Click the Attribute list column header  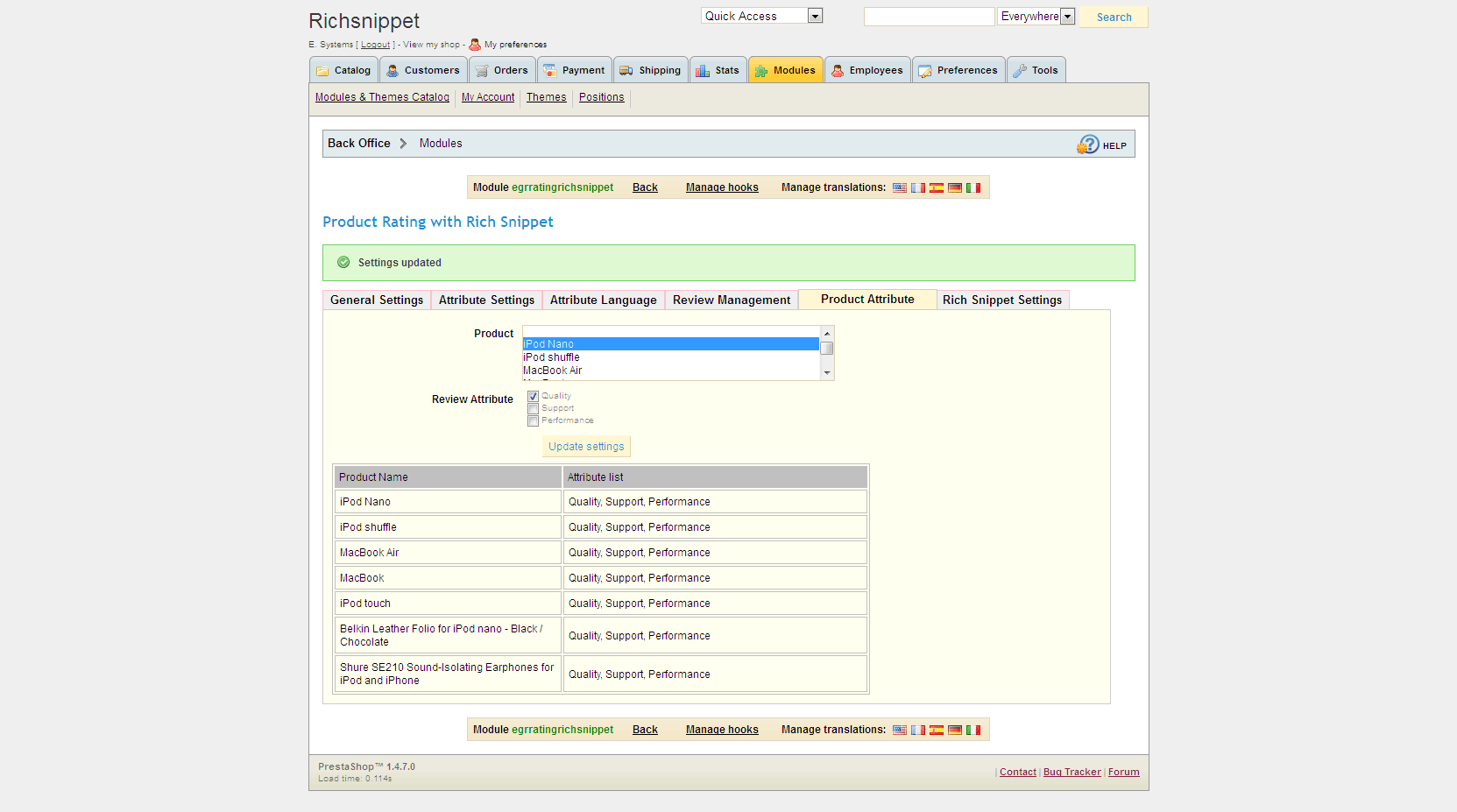[x=715, y=477]
